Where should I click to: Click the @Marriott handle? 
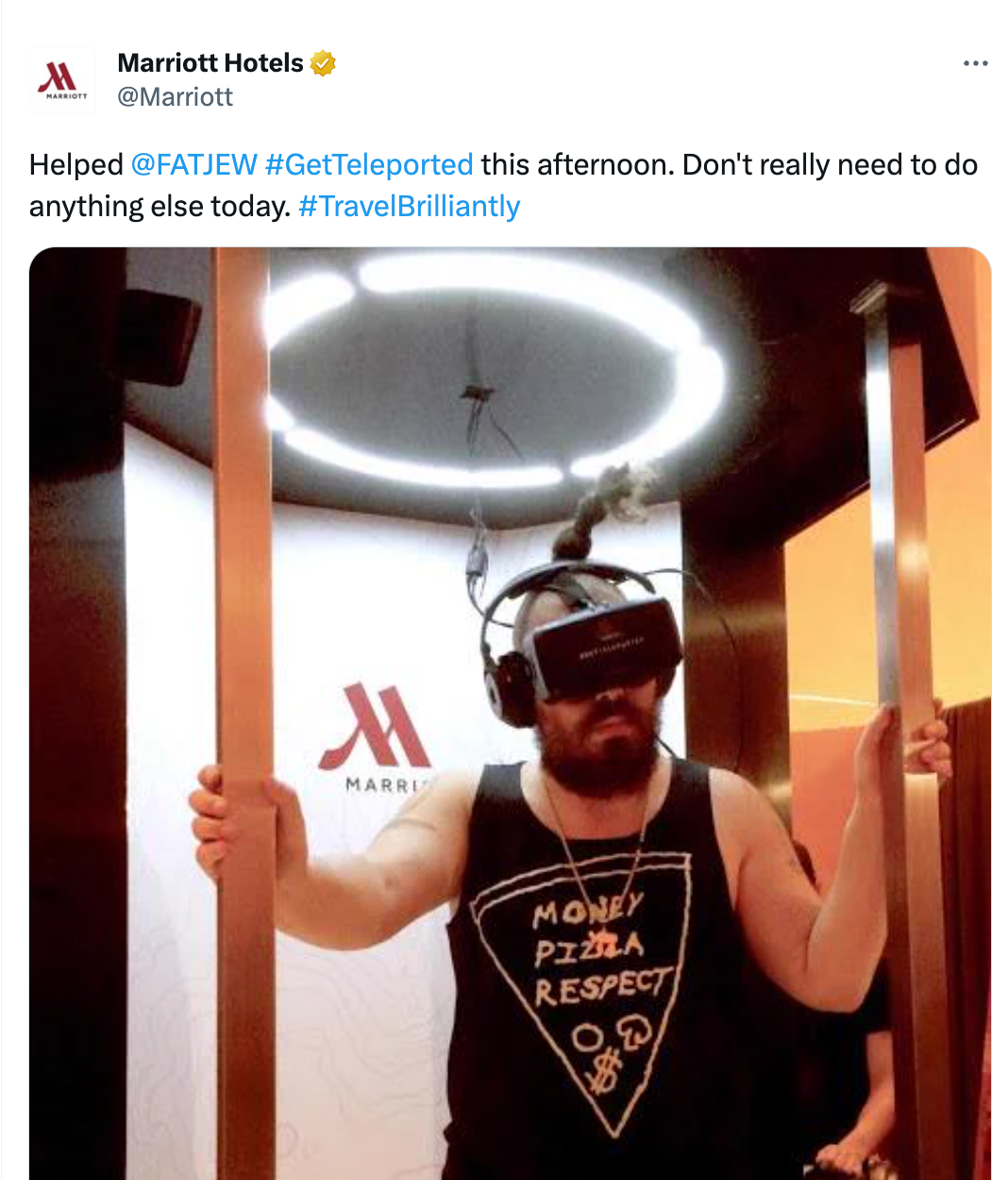click(175, 96)
